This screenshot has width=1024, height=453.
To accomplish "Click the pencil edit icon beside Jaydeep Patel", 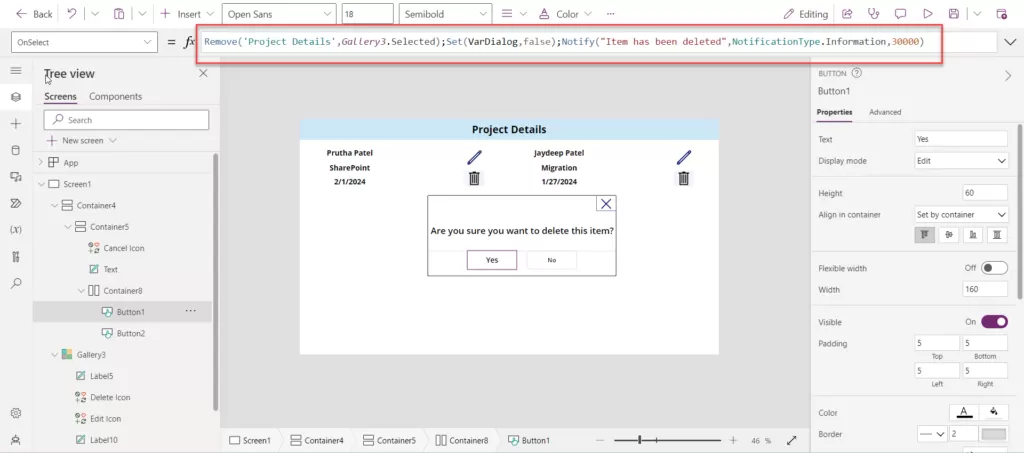I will coord(683,157).
